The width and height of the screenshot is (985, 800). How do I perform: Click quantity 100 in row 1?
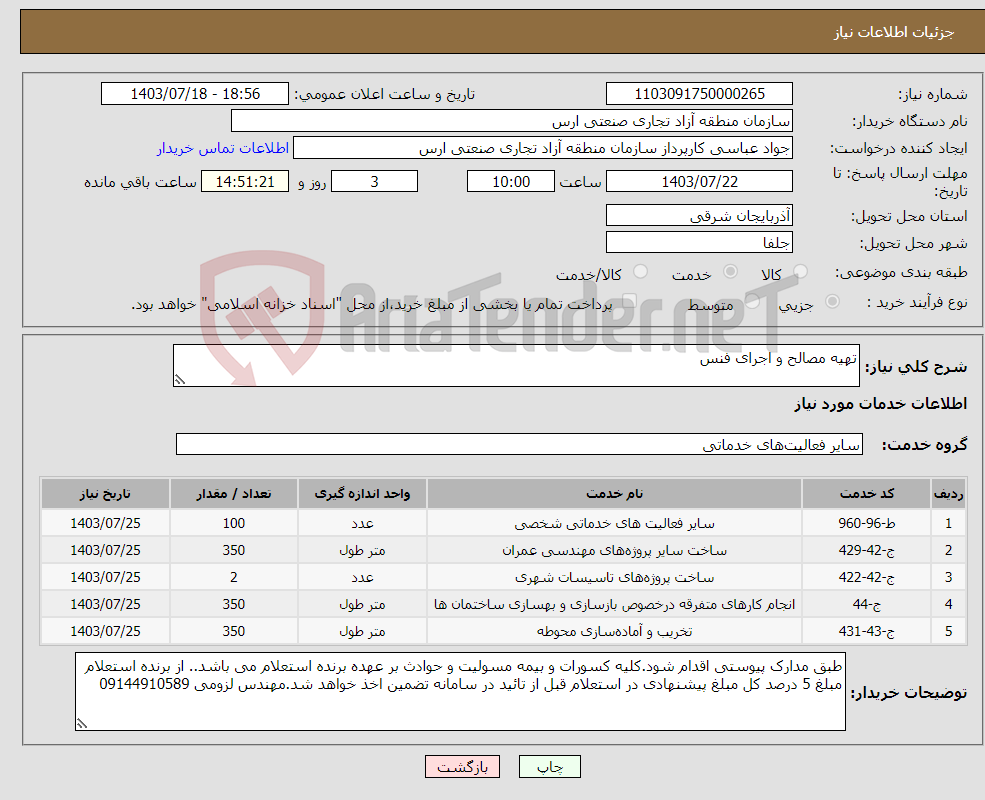click(234, 523)
